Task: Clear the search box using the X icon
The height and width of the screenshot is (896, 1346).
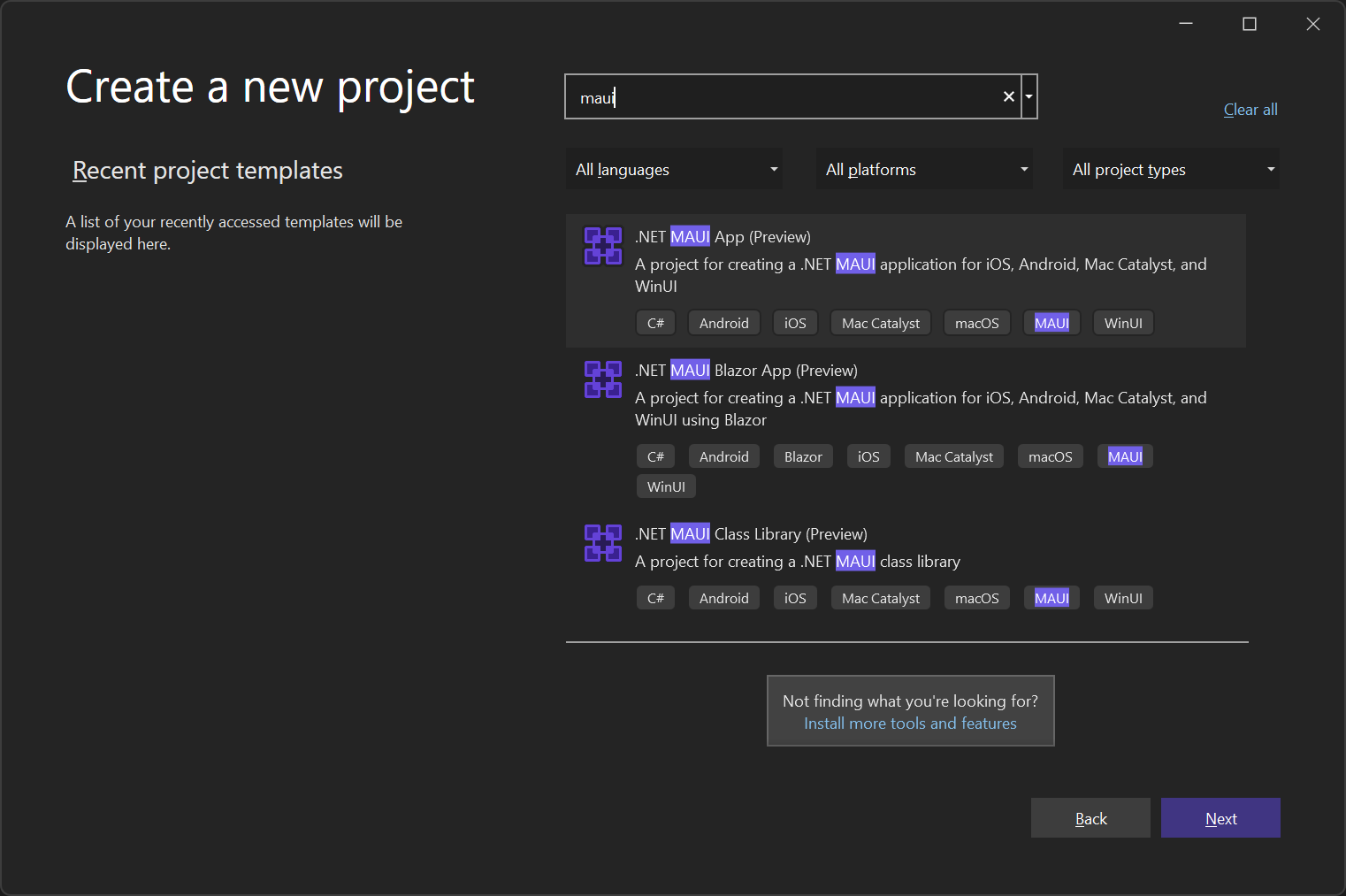Action: [x=1008, y=96]
